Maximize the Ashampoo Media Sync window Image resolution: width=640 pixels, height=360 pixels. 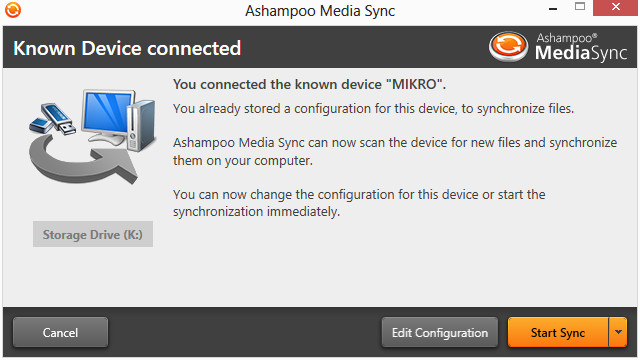tap(580, 7)
